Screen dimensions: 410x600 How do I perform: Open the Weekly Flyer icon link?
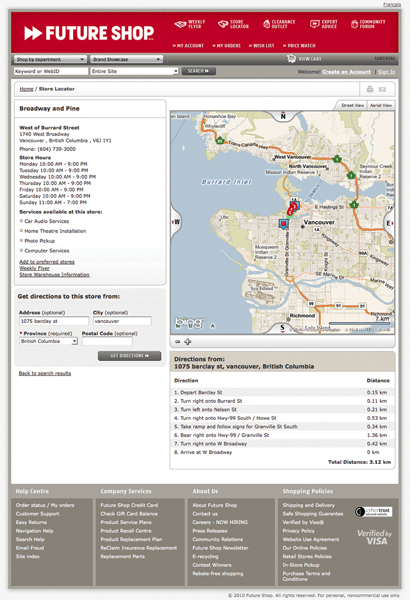coord(190,24)
